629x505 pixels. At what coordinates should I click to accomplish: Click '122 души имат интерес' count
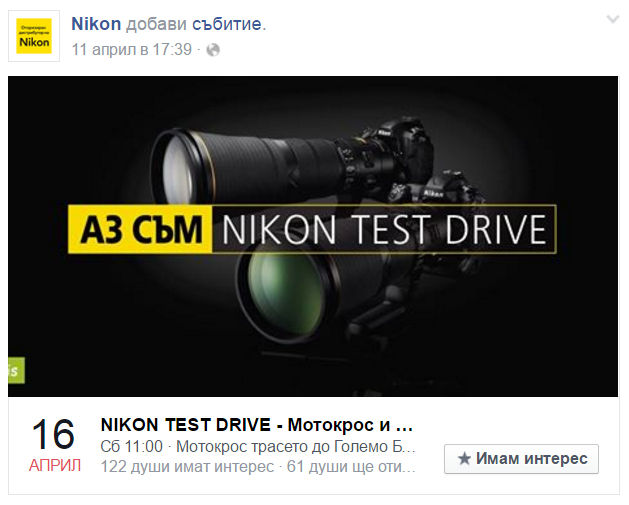tap(187, 466)
